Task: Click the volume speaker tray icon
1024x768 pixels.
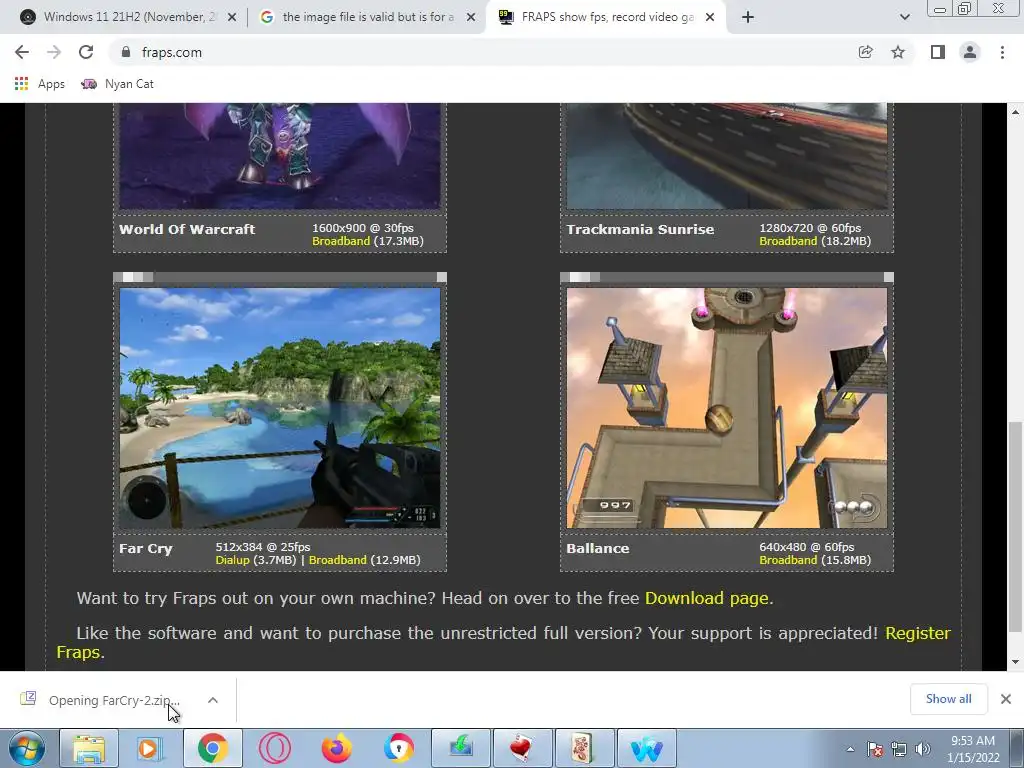Action: coord(923,749)
